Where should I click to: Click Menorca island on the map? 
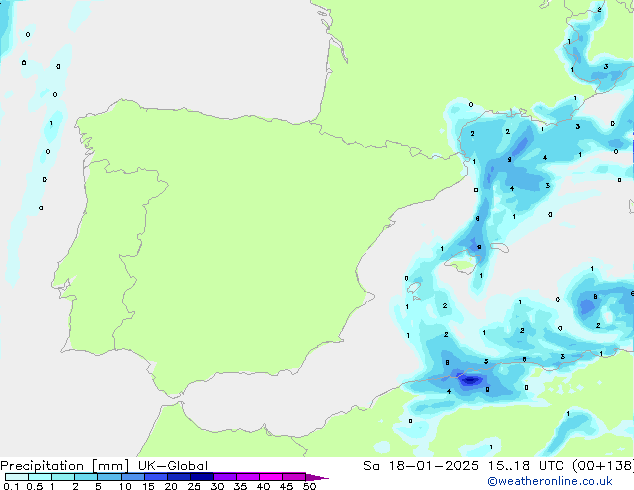(500, 247)
